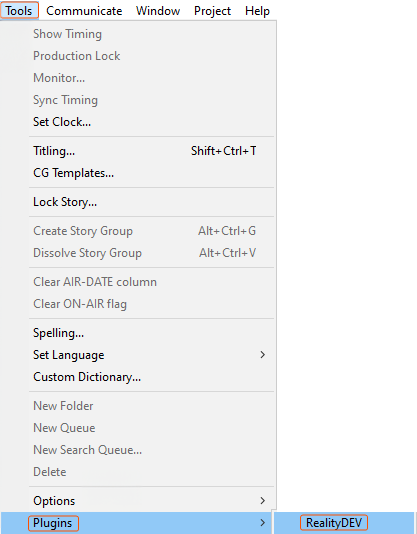Expand the Plugins submenu
This screenshot has width=417, height=534.
point(136,523)
